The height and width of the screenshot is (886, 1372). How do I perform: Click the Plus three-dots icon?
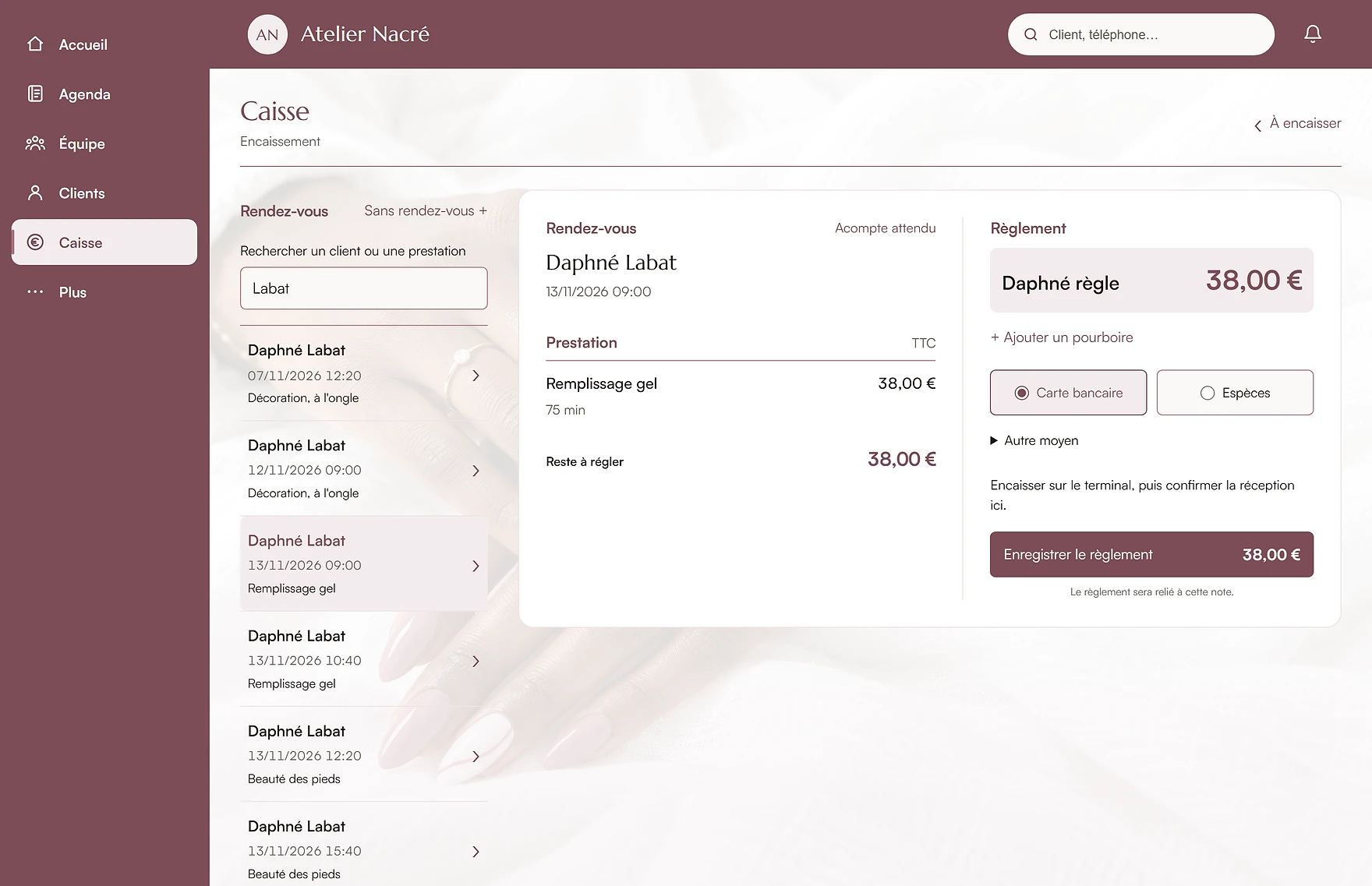pyautogui.click(x=35, y=291)
